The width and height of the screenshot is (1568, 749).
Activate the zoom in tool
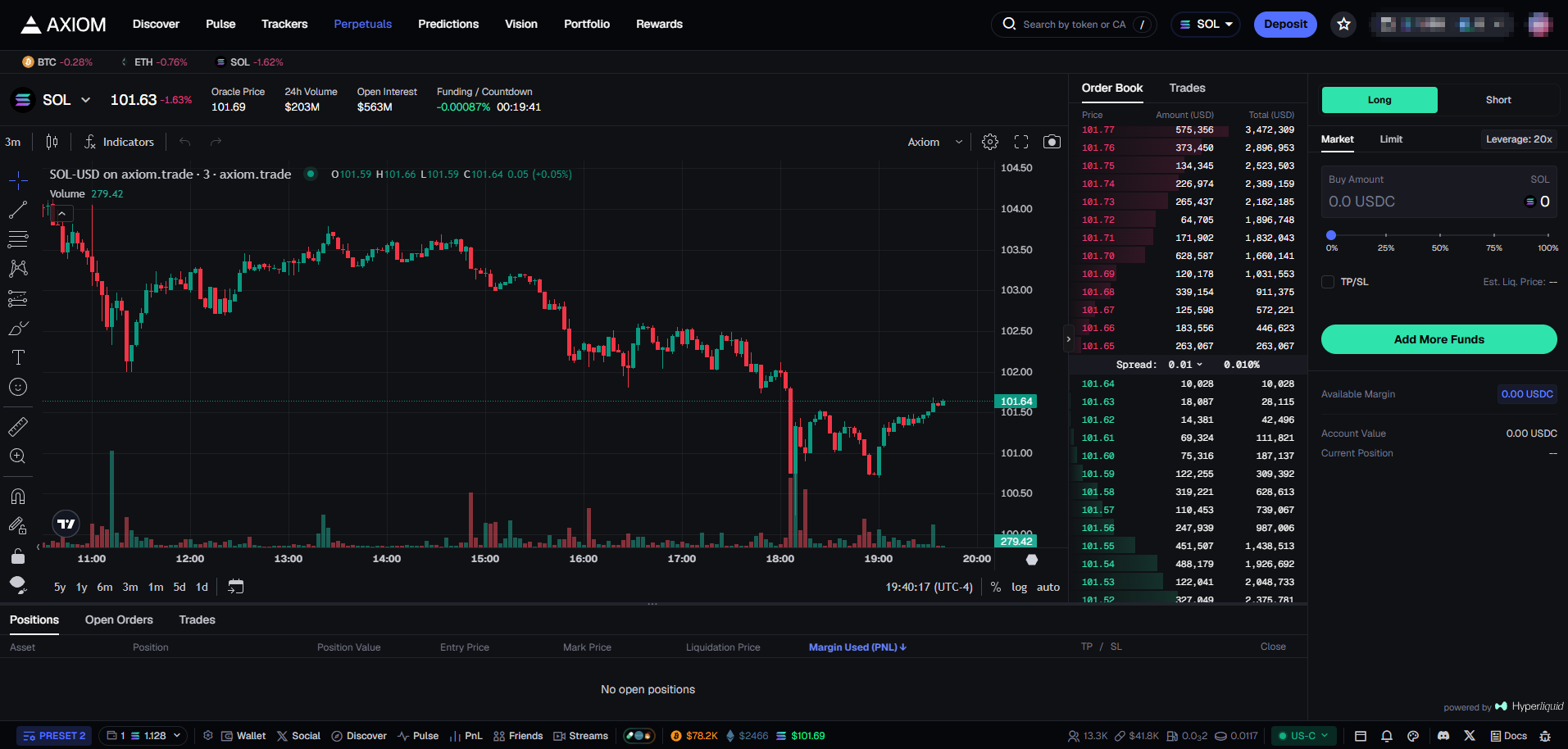pyautogui.click(x=18, y=456)
